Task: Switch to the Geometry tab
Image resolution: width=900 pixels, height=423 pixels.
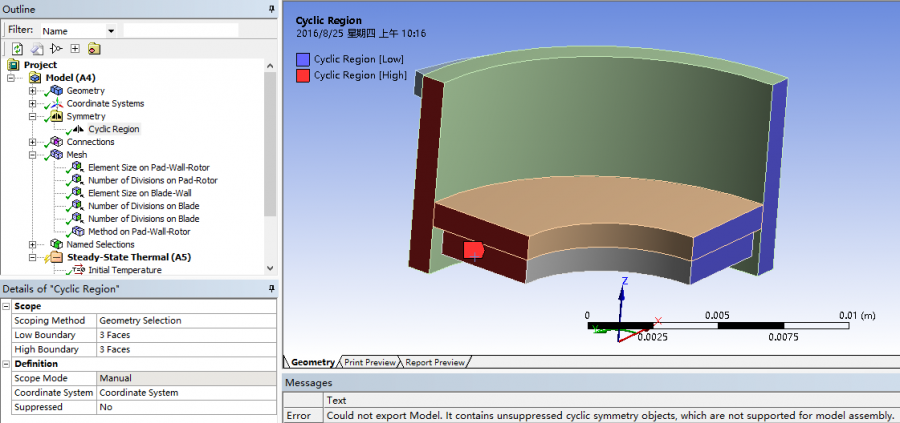Action: (312, 362)
